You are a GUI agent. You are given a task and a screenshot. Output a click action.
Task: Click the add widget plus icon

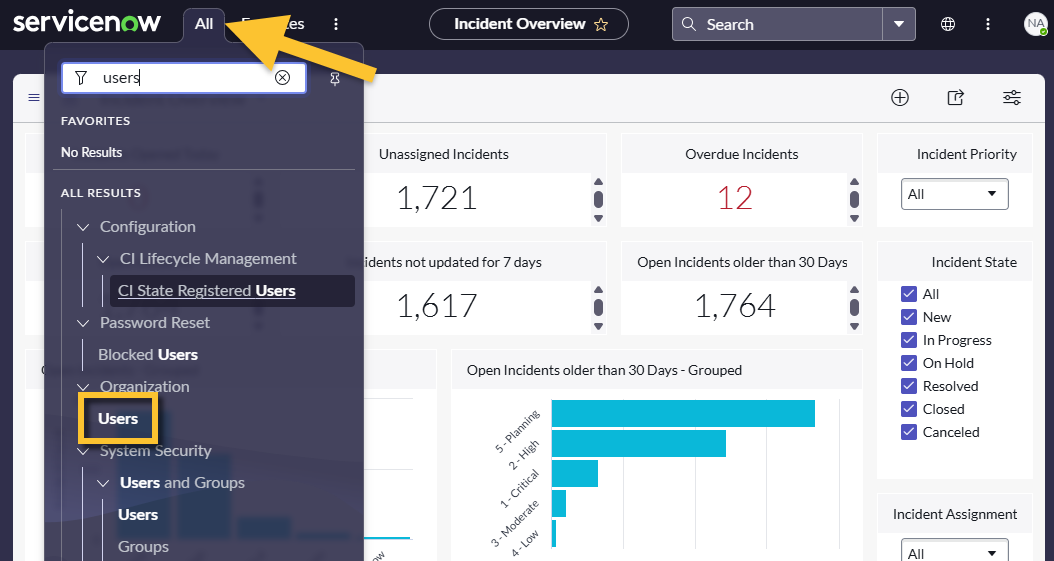(x=900, y=97)
